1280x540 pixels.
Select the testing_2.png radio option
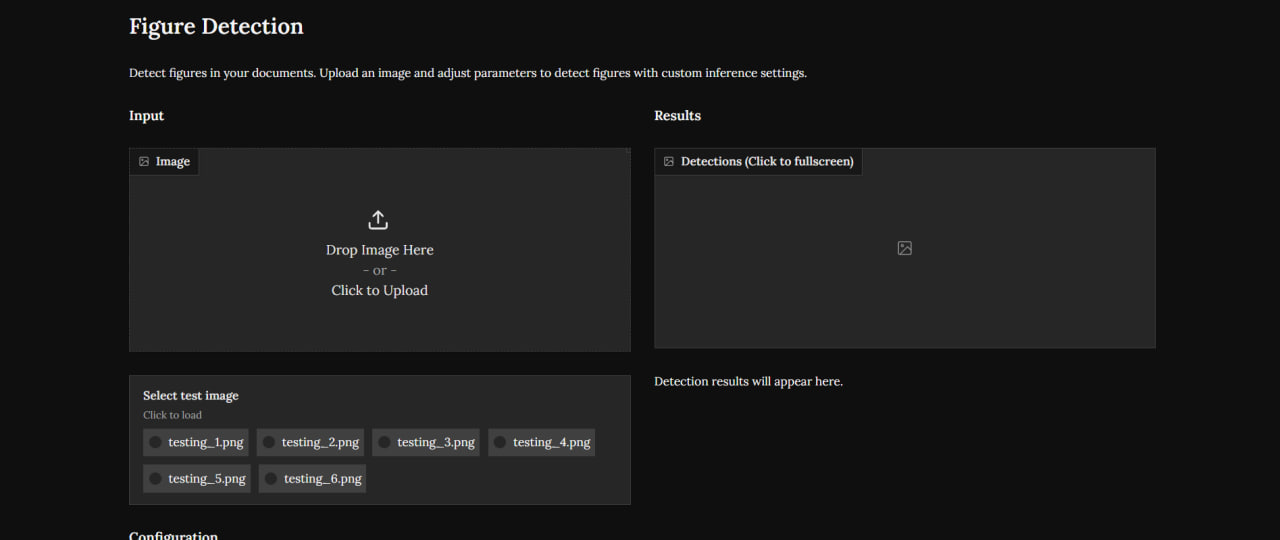[x=310, y=442]
